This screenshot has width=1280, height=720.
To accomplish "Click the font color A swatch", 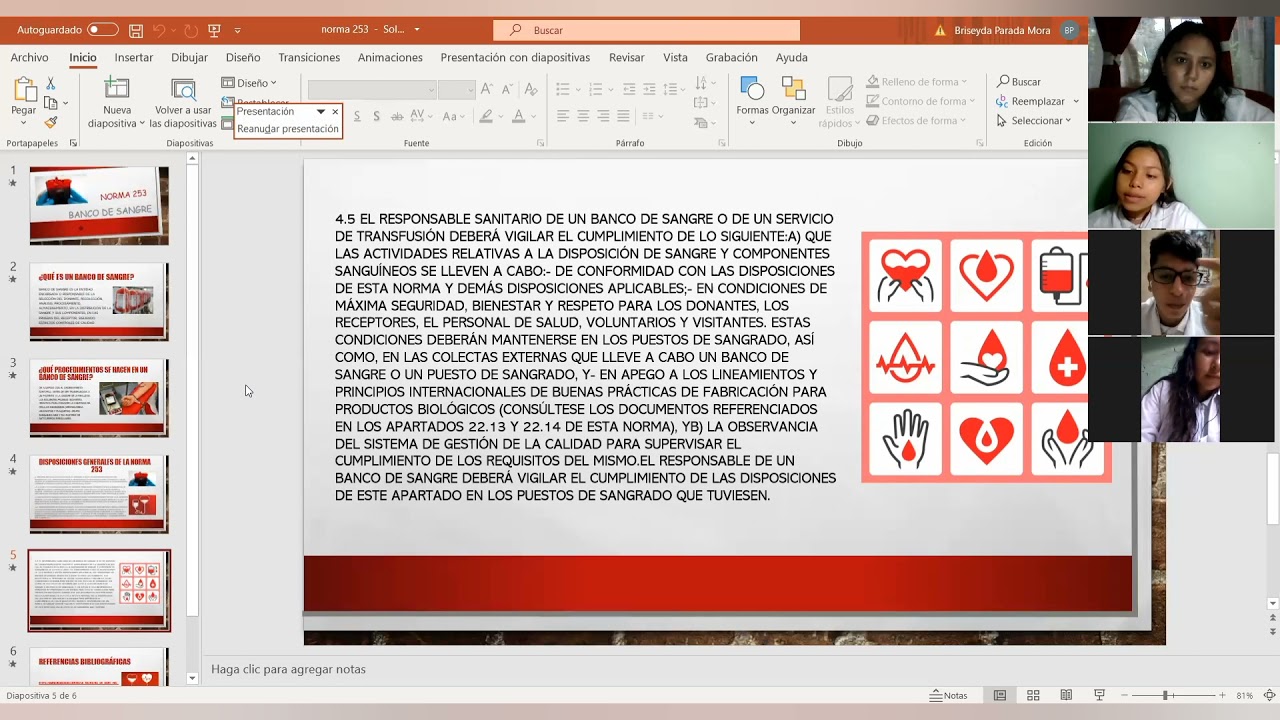I will pos(518,116).
